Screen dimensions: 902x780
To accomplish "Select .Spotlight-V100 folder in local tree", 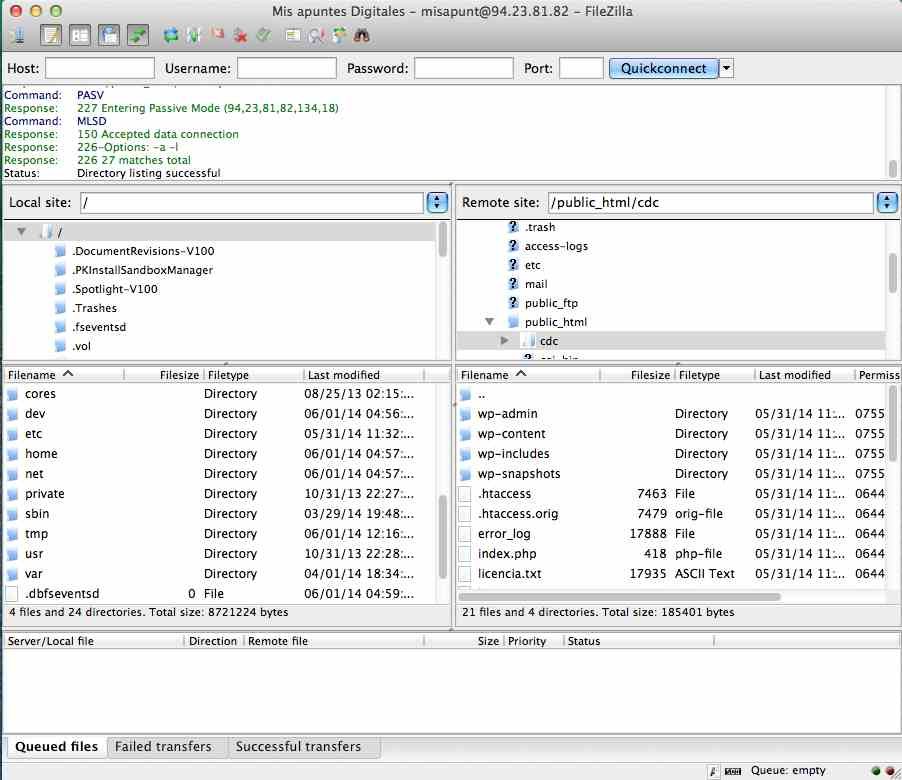I will coord(115,289).
